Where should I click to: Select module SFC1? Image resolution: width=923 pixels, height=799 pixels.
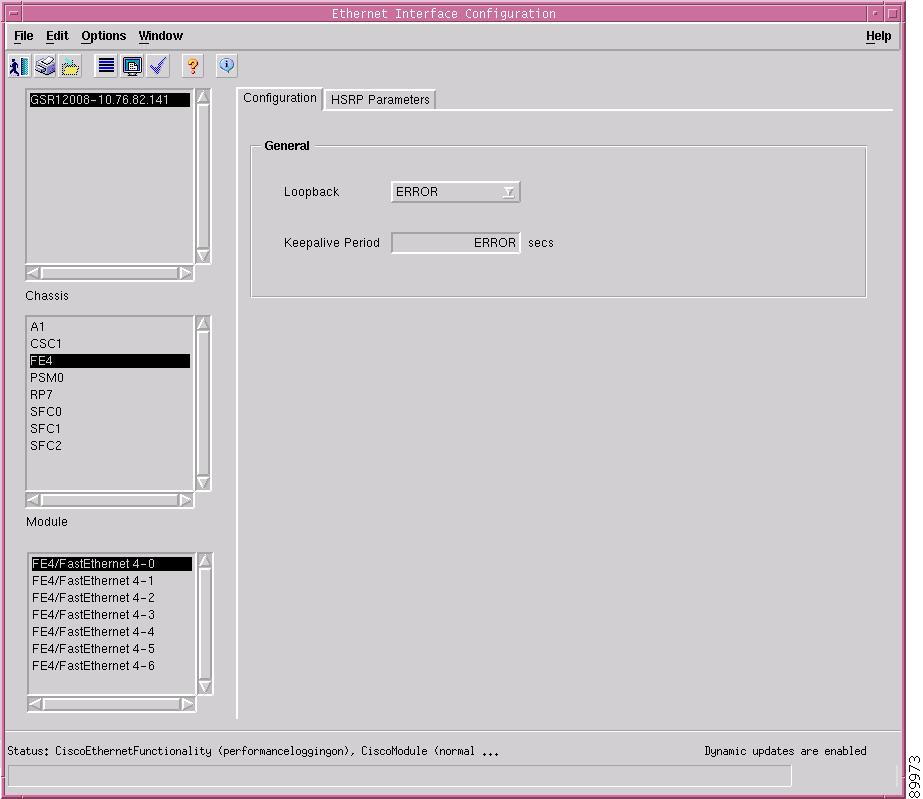pos(109,429)
